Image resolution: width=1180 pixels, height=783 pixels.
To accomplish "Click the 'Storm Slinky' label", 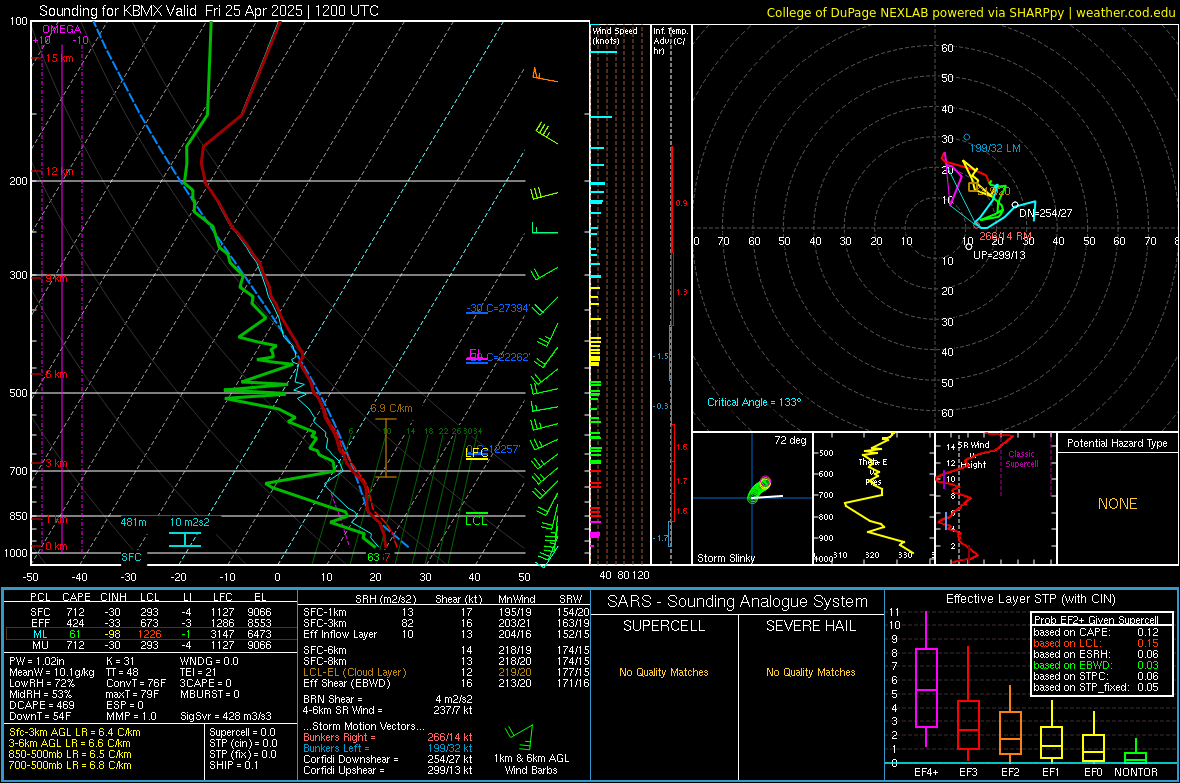I will click(x=725, y=558).
